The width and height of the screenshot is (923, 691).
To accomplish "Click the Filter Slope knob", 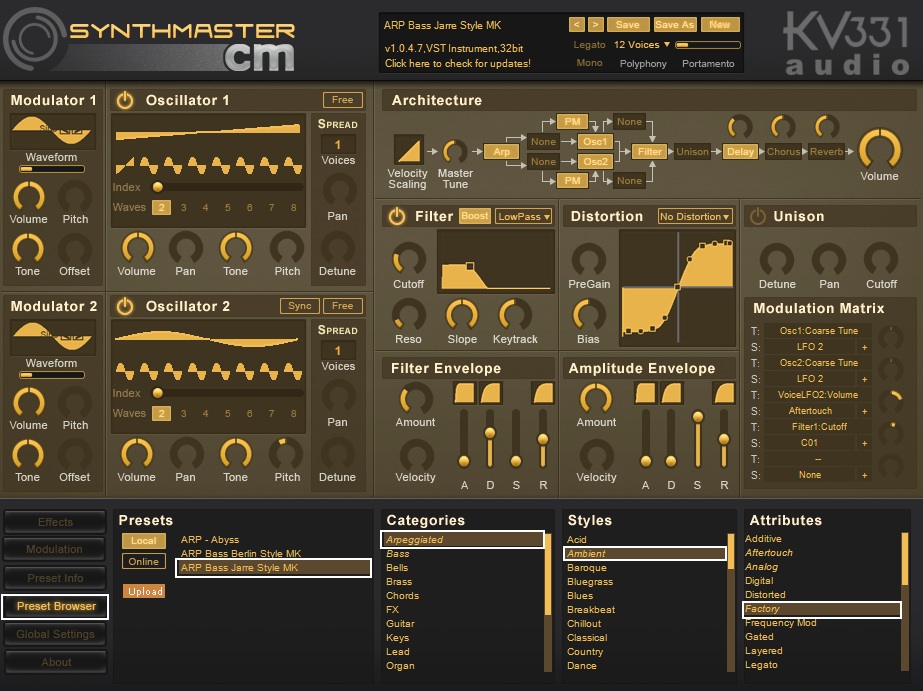I will [462, 314].
